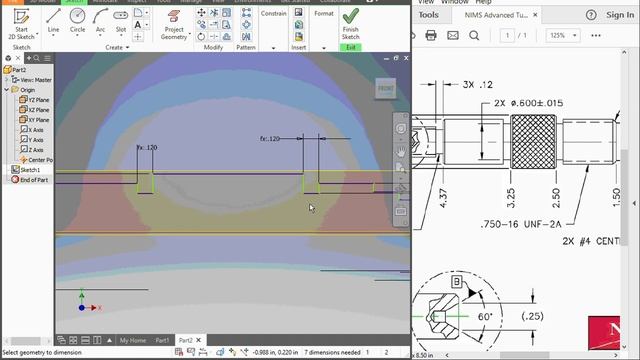Select the Point tool in Create panel

(x=138, y=37)
